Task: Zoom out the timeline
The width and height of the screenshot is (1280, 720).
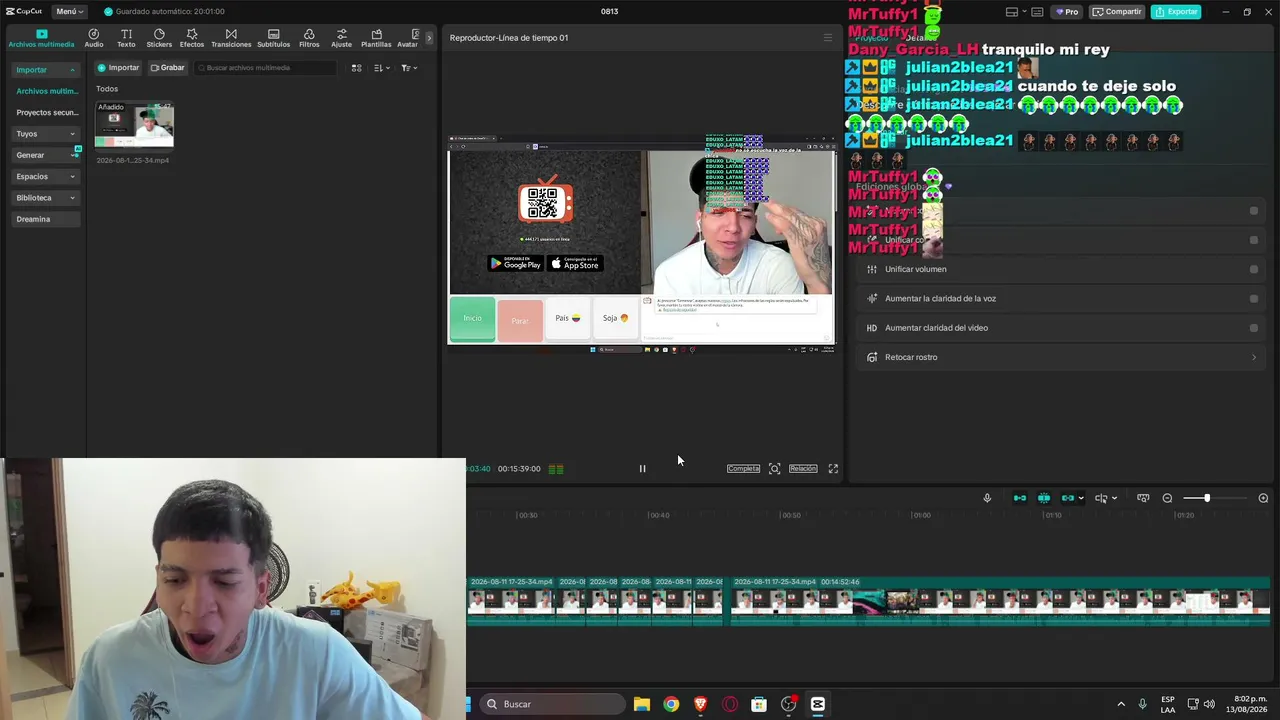Action: (x=1167, y=498)
